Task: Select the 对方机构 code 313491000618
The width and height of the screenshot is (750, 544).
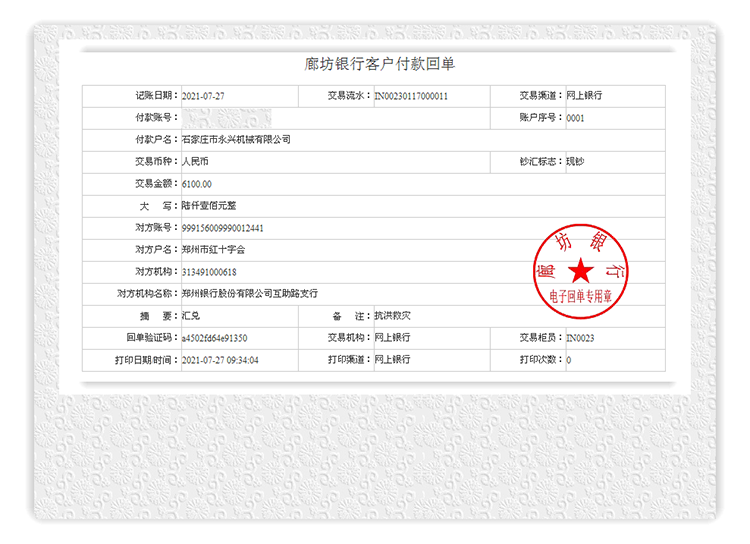Action: coord(209,271)
